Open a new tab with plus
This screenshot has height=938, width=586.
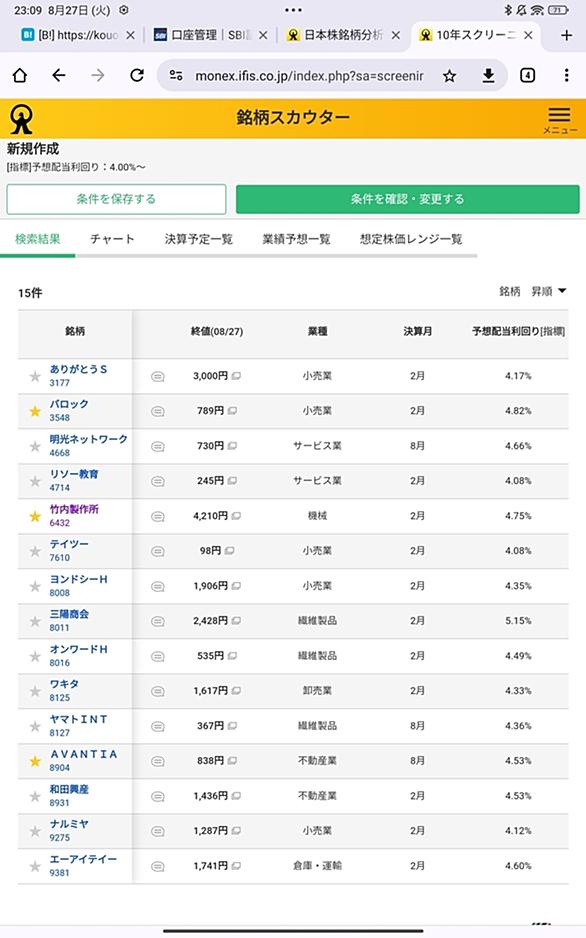(566, 35)
